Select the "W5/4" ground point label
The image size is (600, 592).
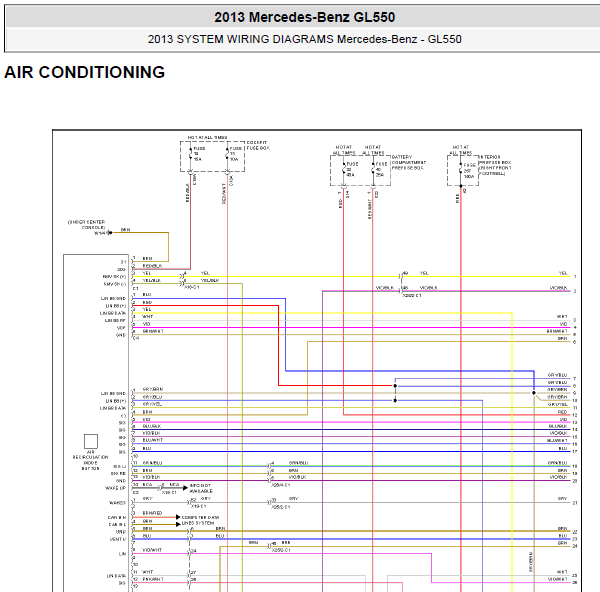(x=99, y=233)
